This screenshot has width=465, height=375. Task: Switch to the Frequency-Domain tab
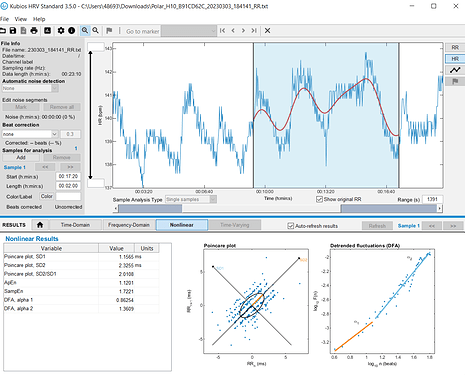(x=129, y=225)
